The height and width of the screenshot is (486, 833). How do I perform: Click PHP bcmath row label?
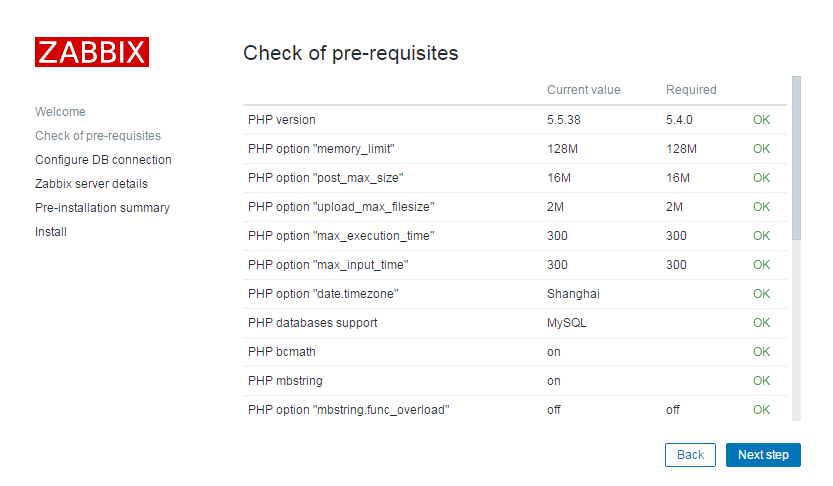pyautogui.click(x=282, y=352)
